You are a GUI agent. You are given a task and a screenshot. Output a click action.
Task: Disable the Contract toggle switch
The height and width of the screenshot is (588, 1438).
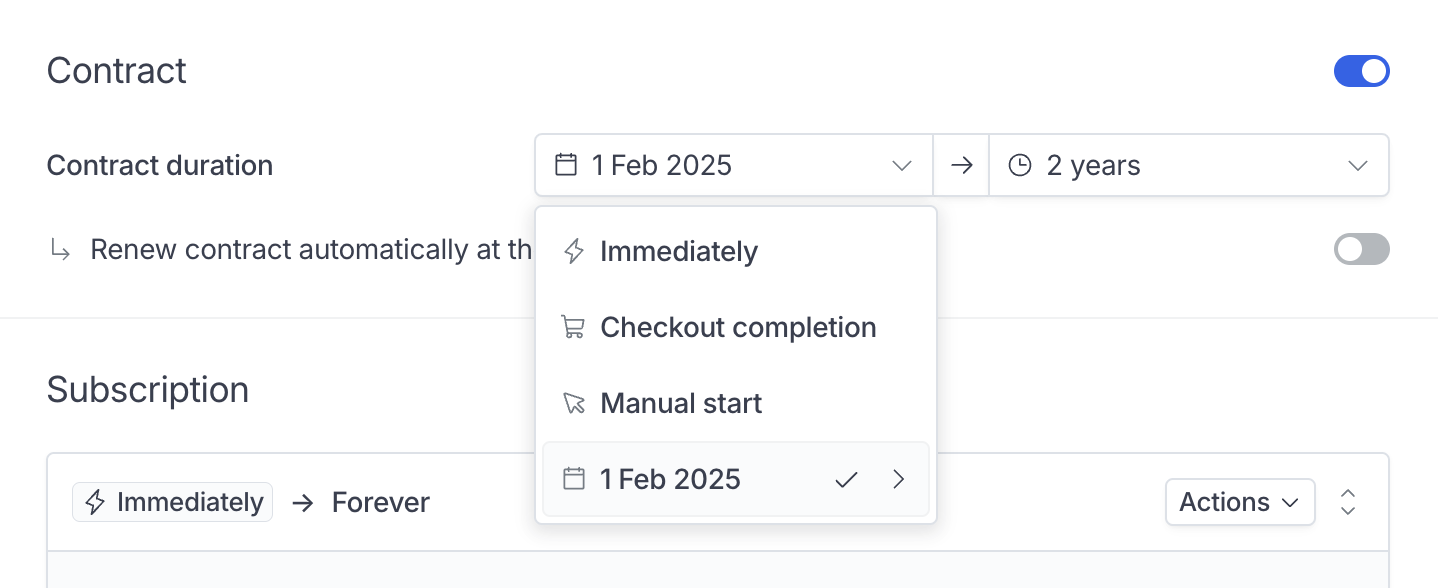coord(1361,71)
